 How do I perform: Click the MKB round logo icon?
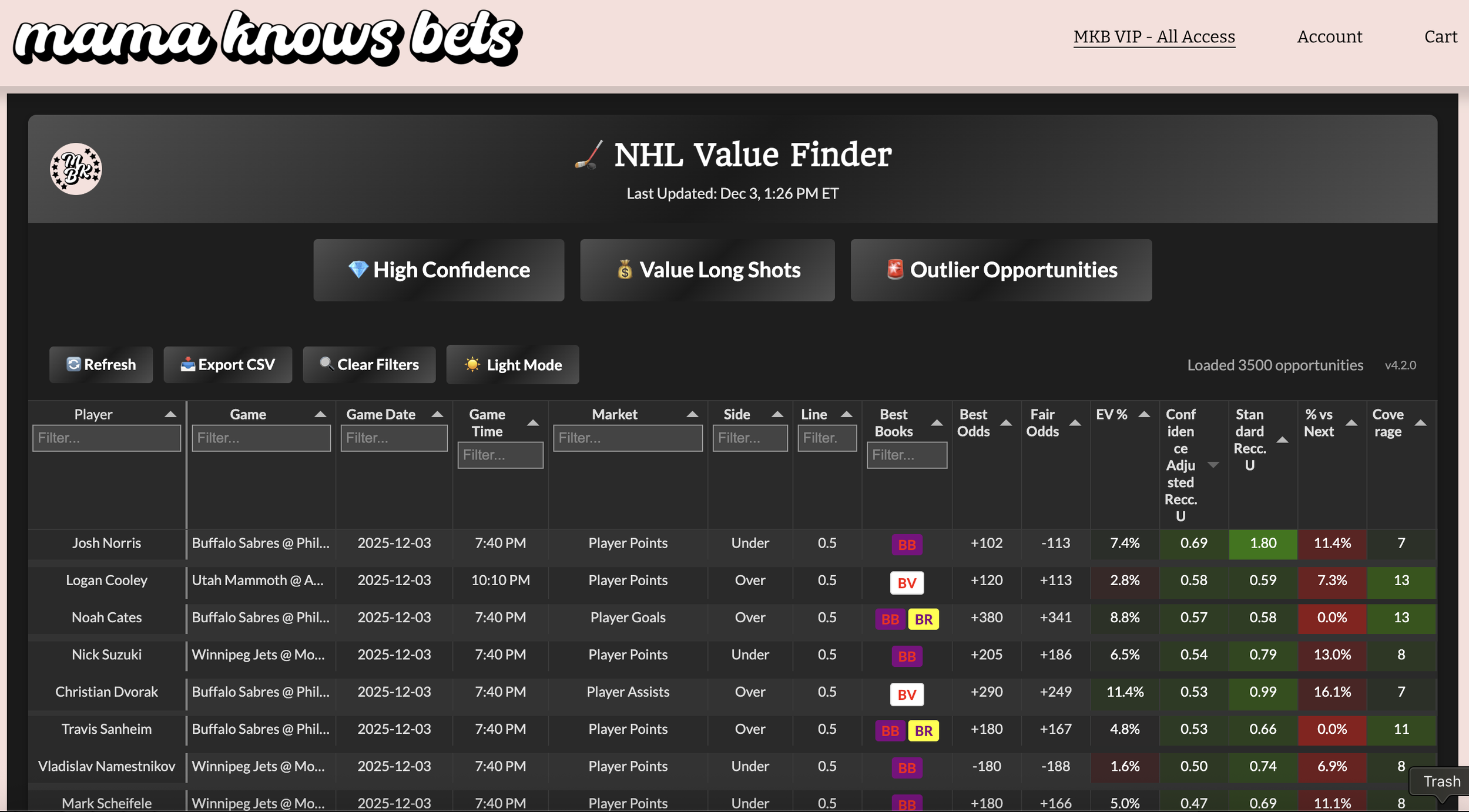76,169
